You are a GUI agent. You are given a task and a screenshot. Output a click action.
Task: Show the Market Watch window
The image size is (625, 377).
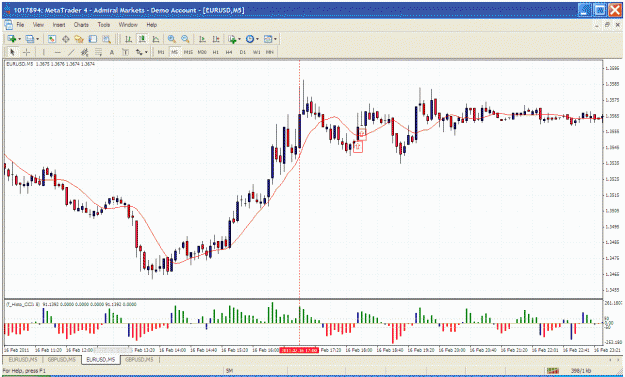coord(52,39)
